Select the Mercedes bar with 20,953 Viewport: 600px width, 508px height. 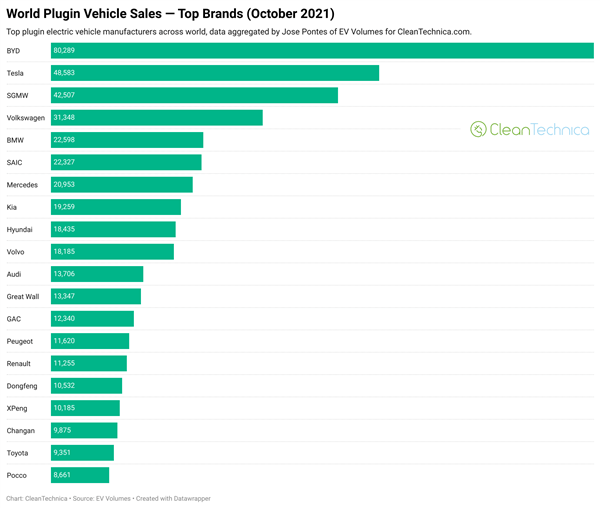pos(122,185)
